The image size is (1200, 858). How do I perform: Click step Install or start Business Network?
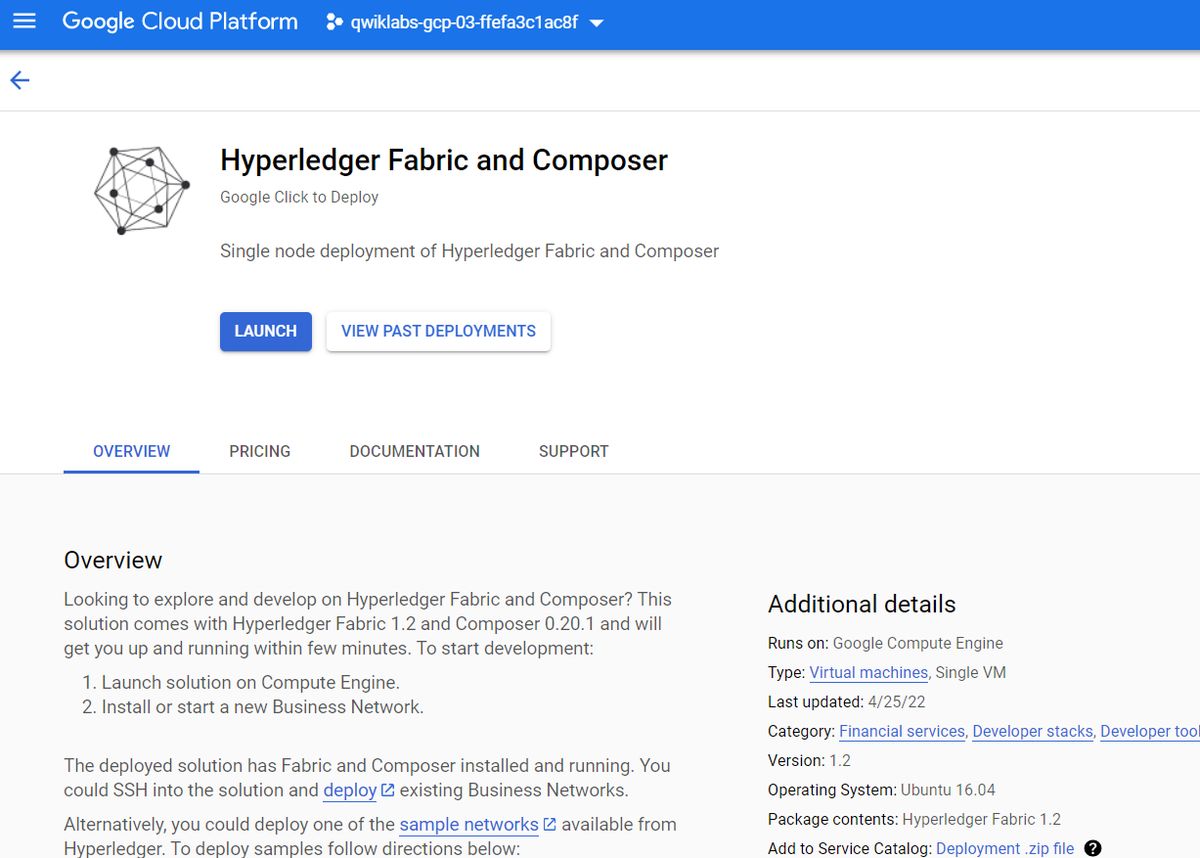pyautogui.click(x=262, y=707)
